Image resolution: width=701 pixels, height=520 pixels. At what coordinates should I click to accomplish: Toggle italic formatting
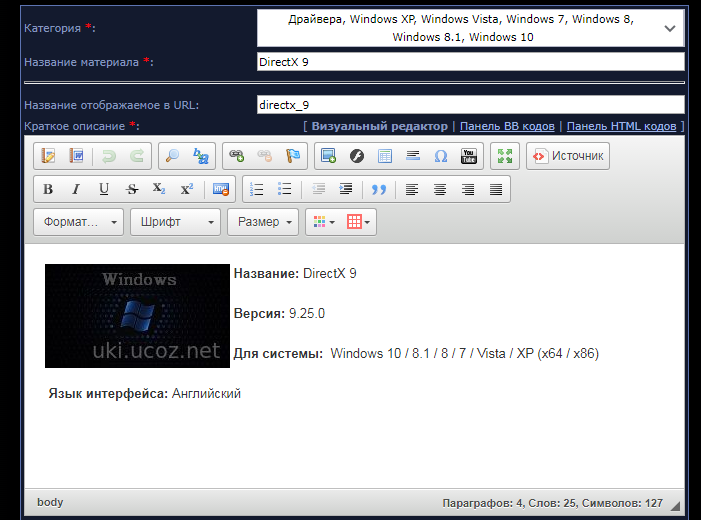(76, 189)
